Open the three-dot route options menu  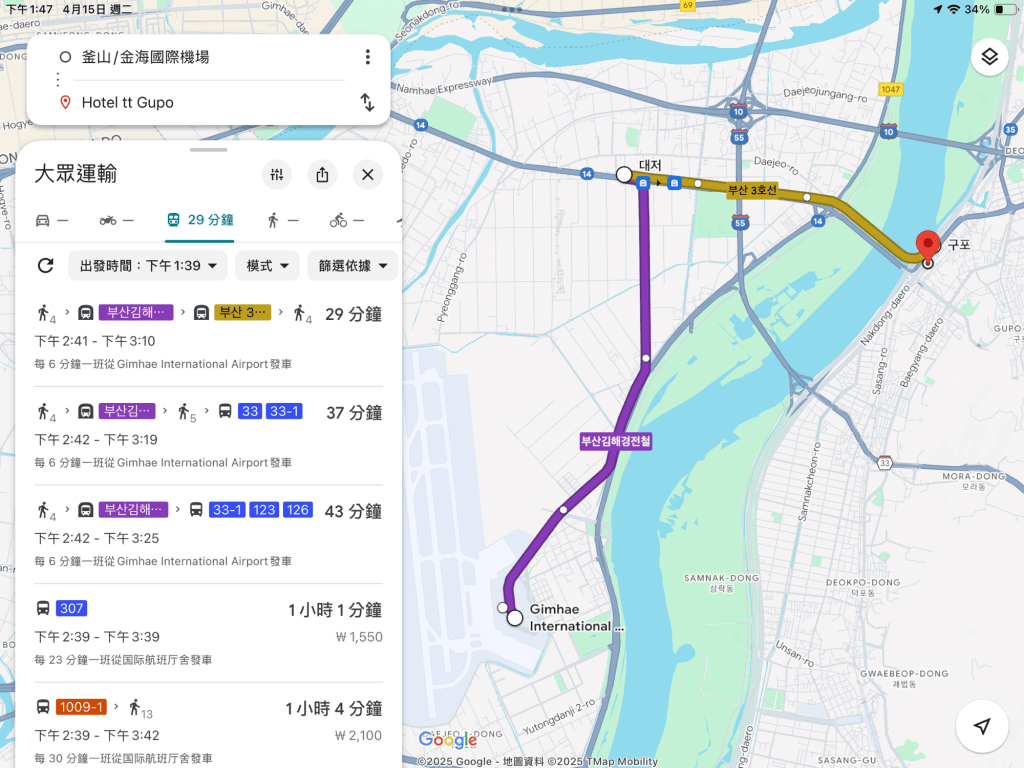pos(368,57)
